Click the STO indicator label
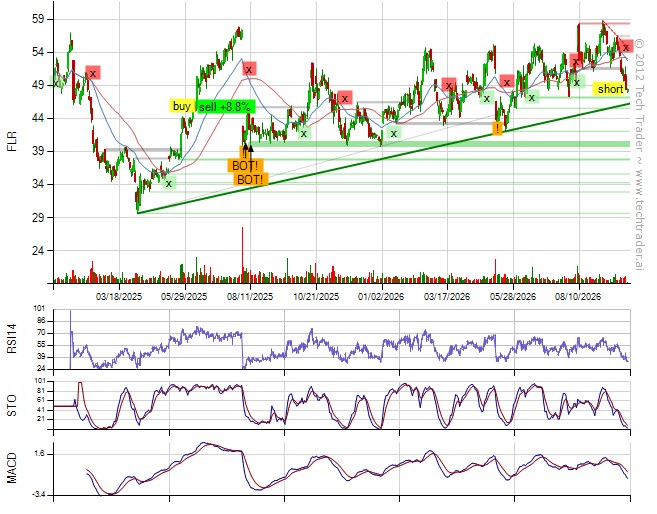This screenshot has width=657, height=514. (12, 405)
